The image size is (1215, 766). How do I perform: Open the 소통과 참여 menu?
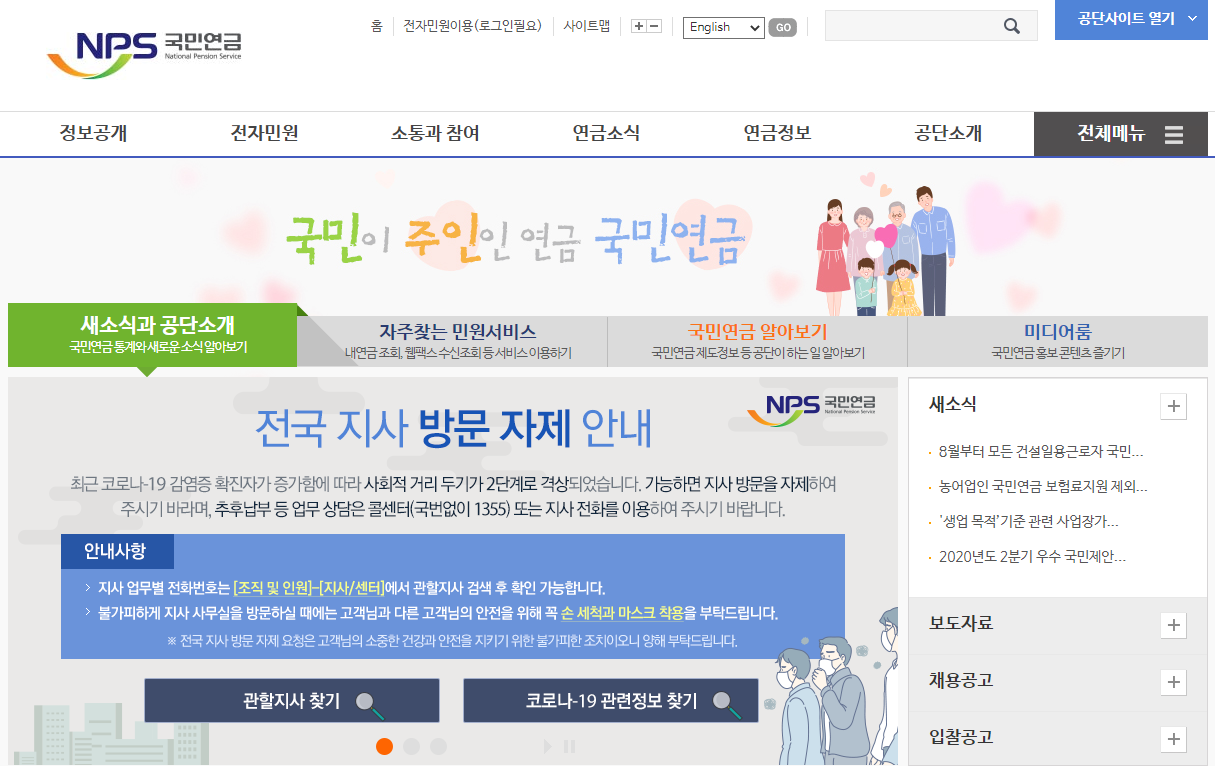pyautogui.click(x=436, y=134)
